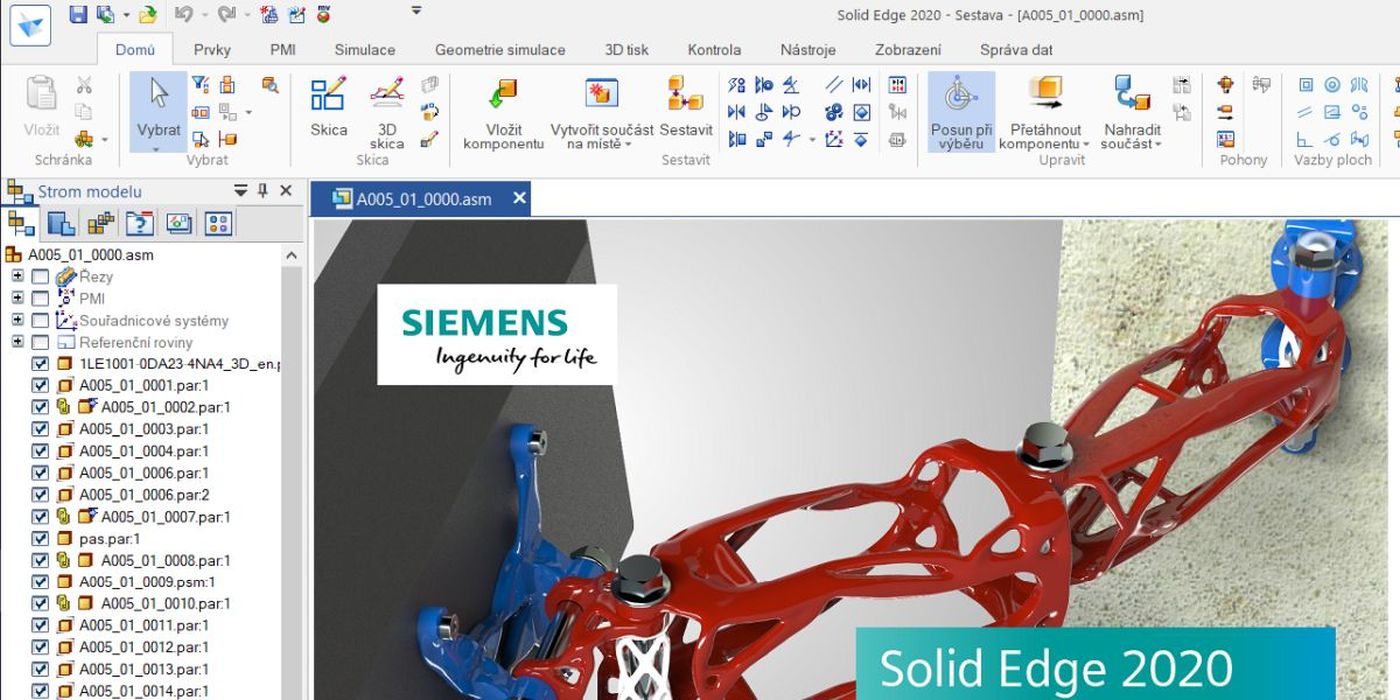Open the Správa dat ribbon tab
This screenshot has height=700, width=1400.
point(1016,50)
